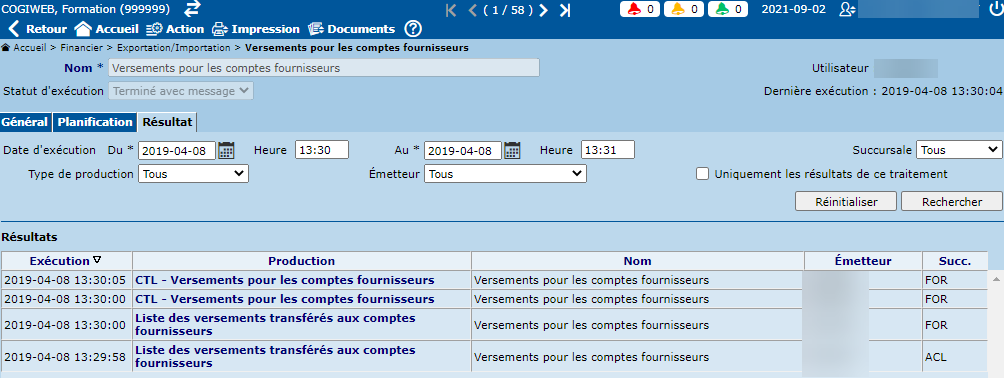Open the calendar picker for Du date

pyautogui.click(x=226, y=150)
